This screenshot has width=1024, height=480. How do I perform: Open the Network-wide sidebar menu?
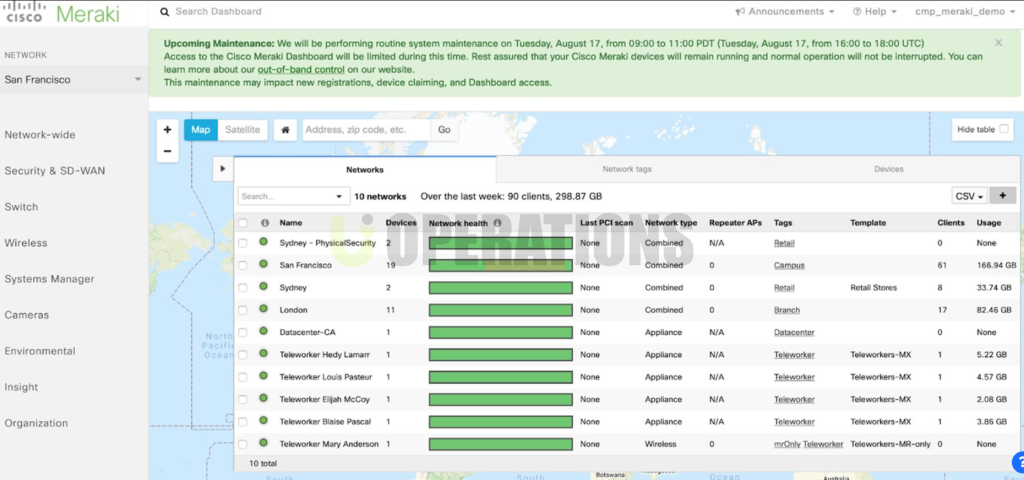[40, 135]
